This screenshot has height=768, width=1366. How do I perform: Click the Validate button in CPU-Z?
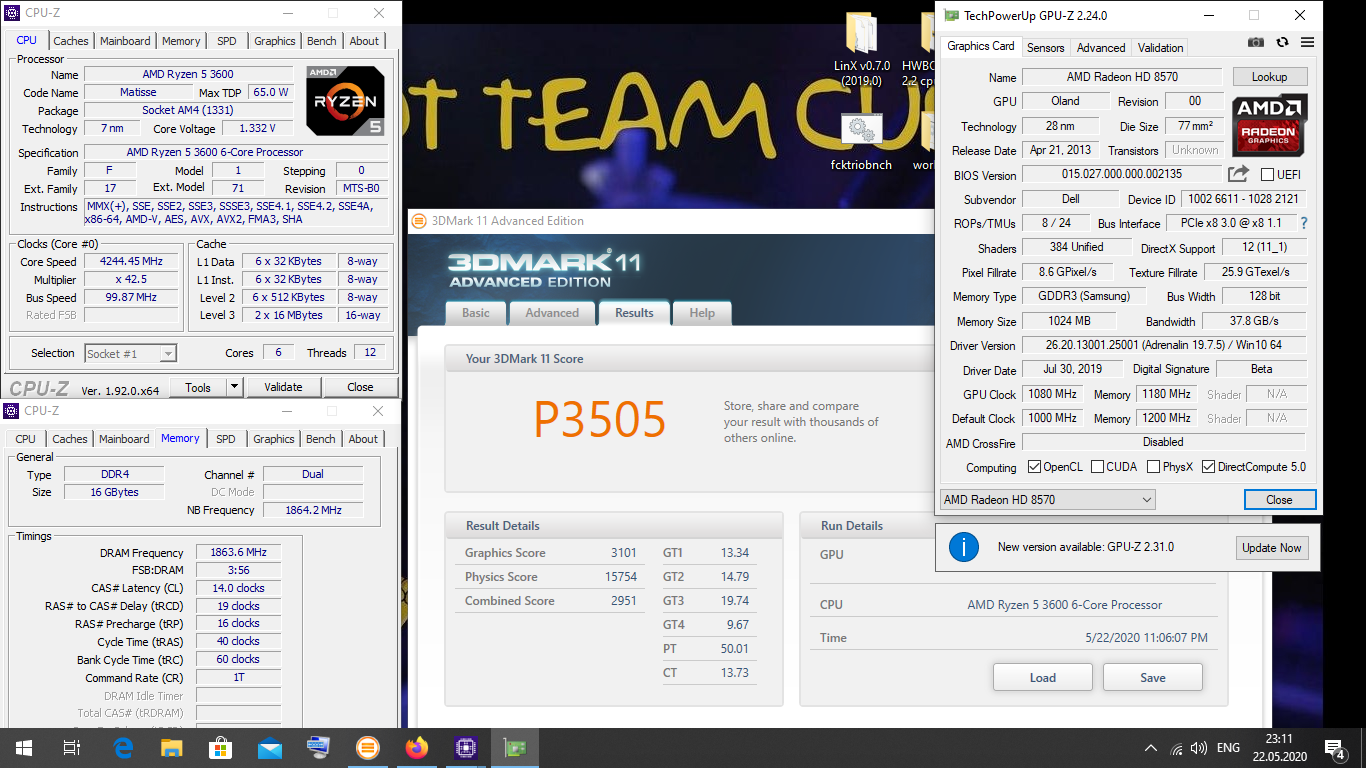(x=283, y=387)
